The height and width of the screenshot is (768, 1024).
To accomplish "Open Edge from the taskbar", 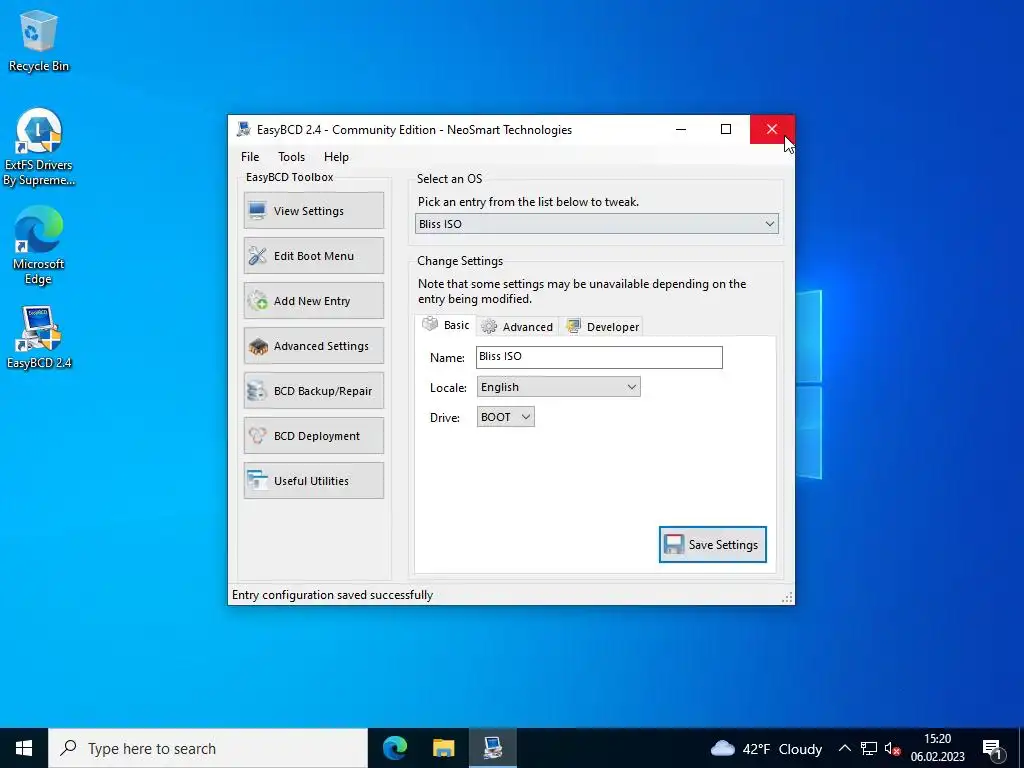I will tap(394, 748).
